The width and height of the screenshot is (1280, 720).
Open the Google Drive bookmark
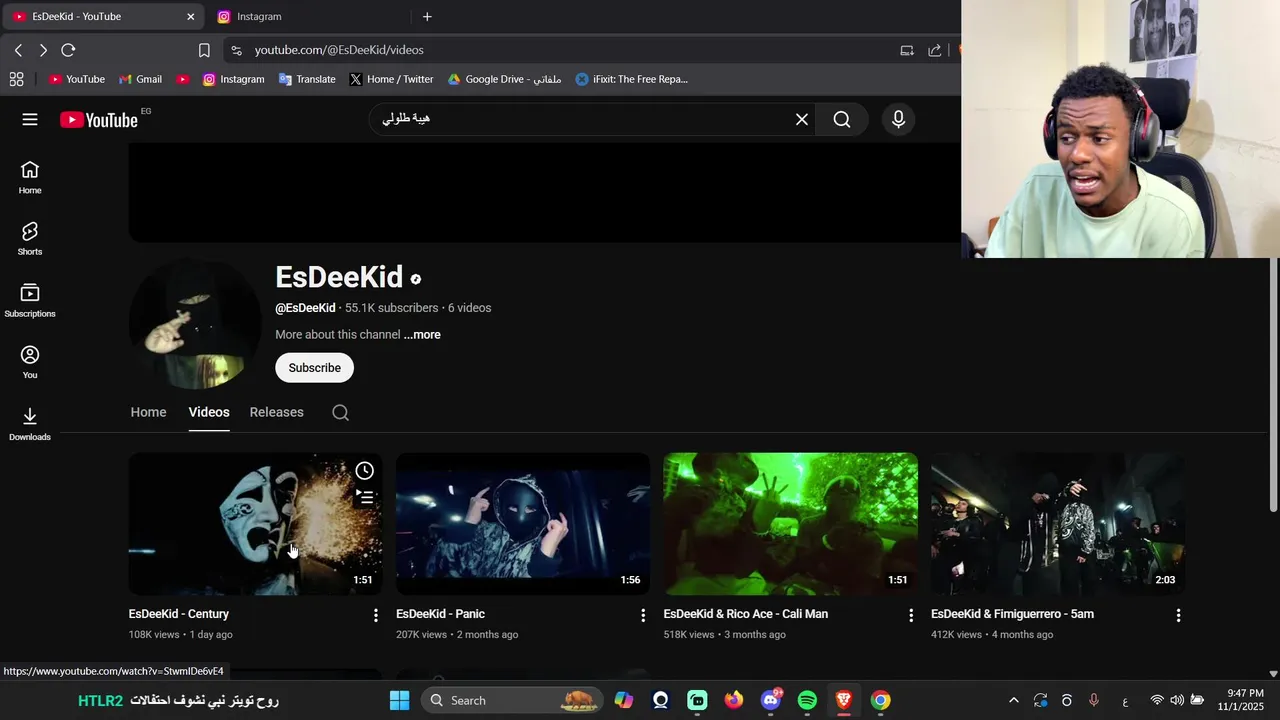tap(504, 79)
